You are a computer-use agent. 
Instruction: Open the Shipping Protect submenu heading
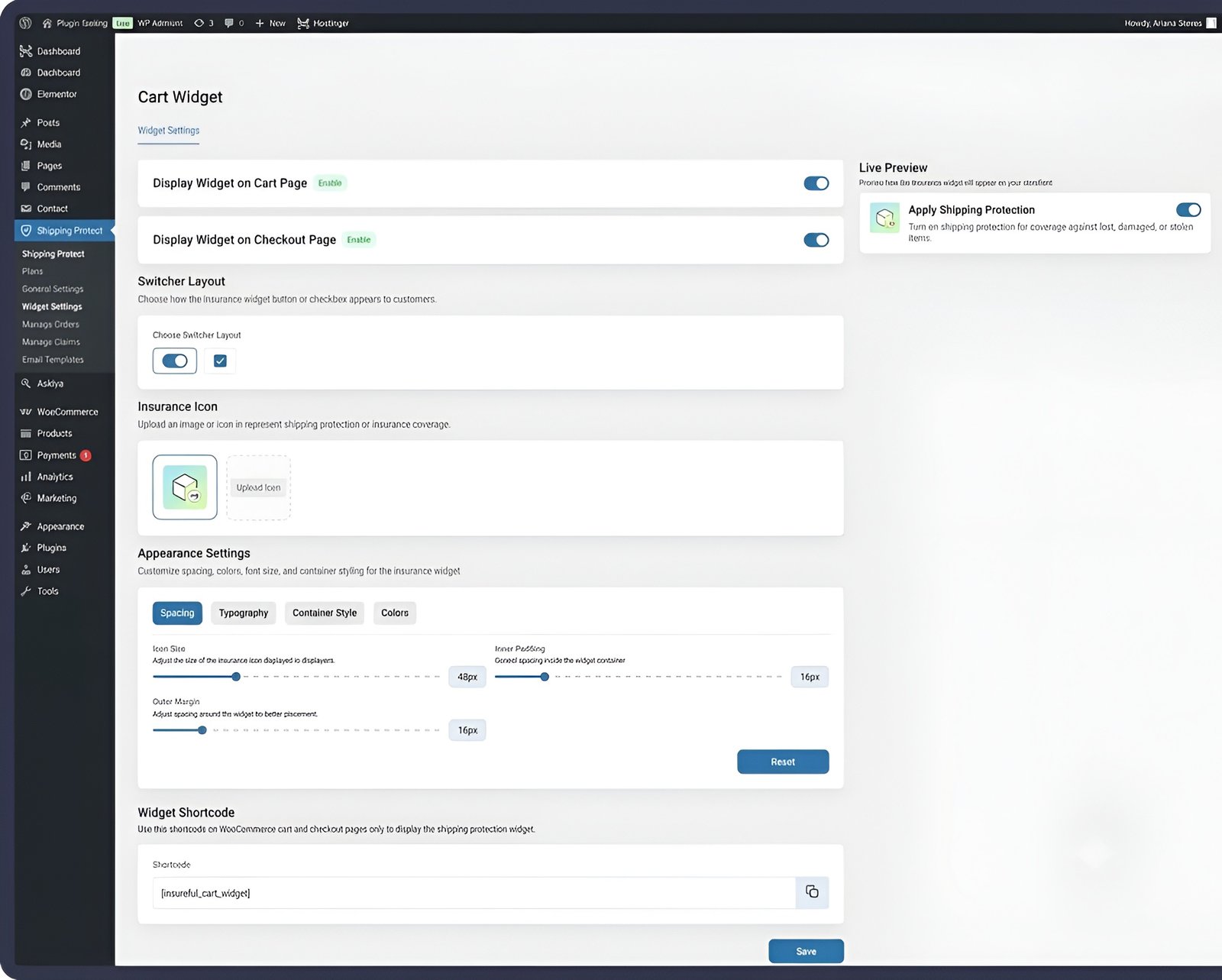click(53, 254)
